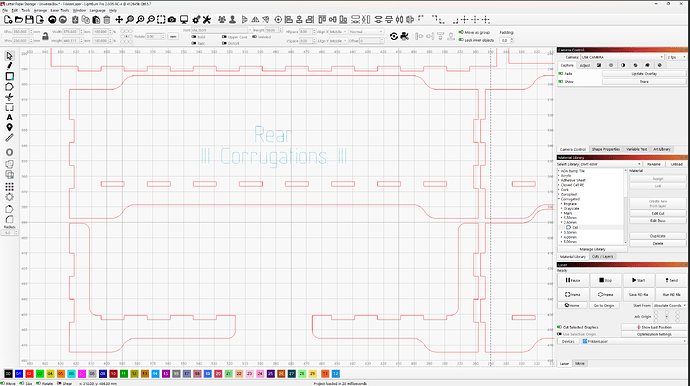
Task: Toggle camera Show switch
Action: click(x=561, y=81)
